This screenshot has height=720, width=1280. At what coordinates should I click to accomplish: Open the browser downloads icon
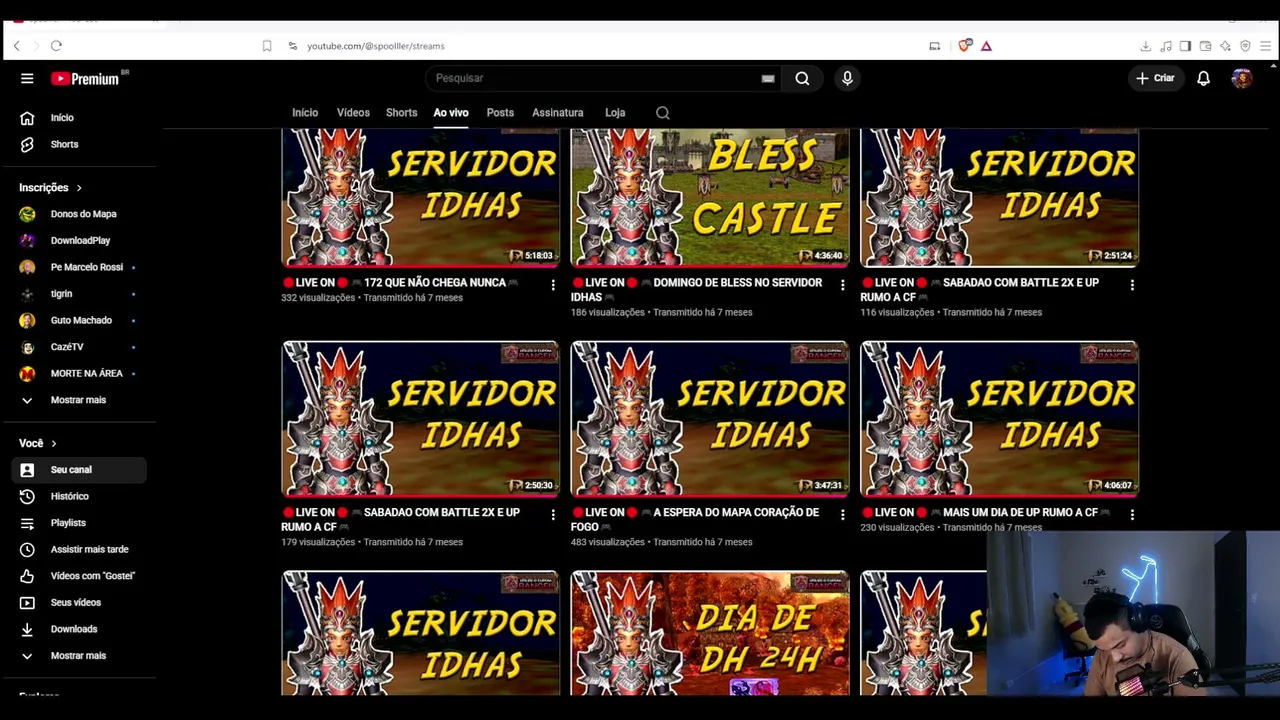tap(1145, 46)
